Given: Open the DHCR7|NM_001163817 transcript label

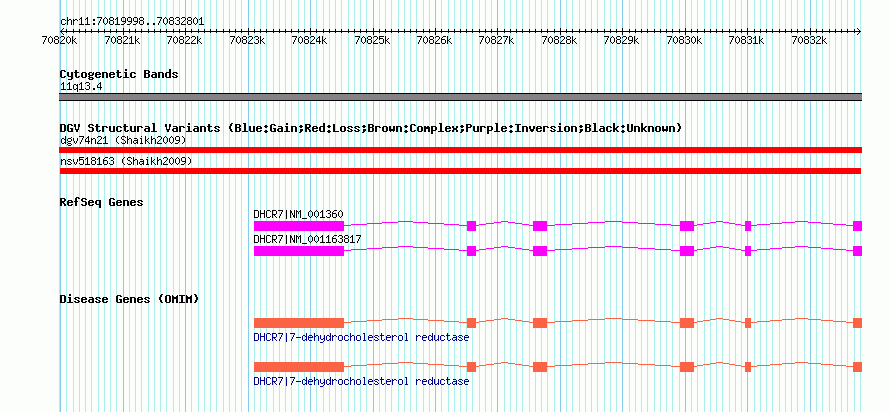Looking at the screenshot, I should click(x=307, y=239).
